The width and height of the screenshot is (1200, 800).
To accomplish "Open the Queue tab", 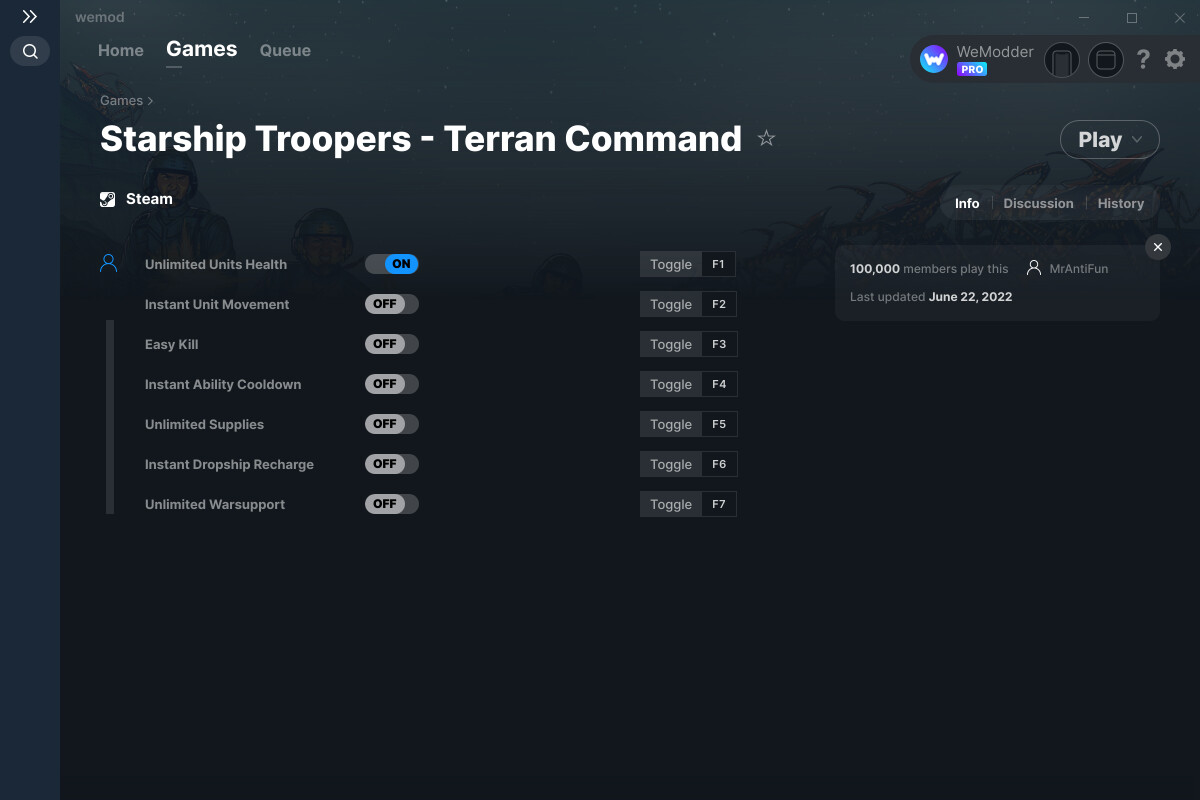I will 285,50.
